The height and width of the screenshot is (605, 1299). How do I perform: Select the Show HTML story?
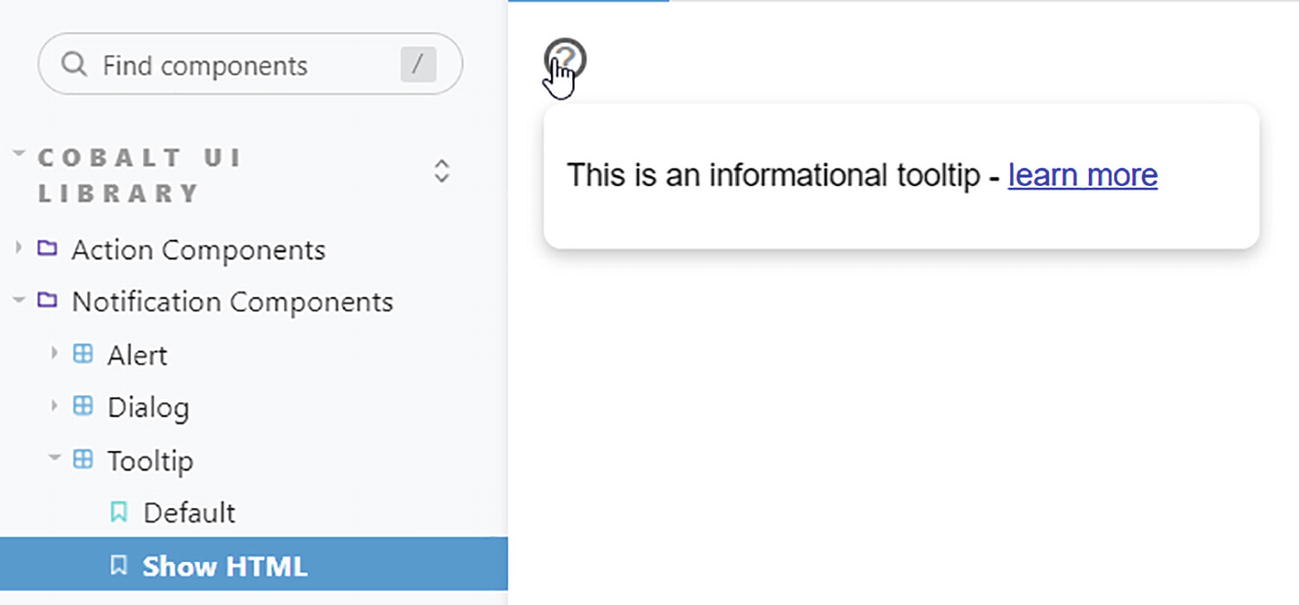[224, 566]
